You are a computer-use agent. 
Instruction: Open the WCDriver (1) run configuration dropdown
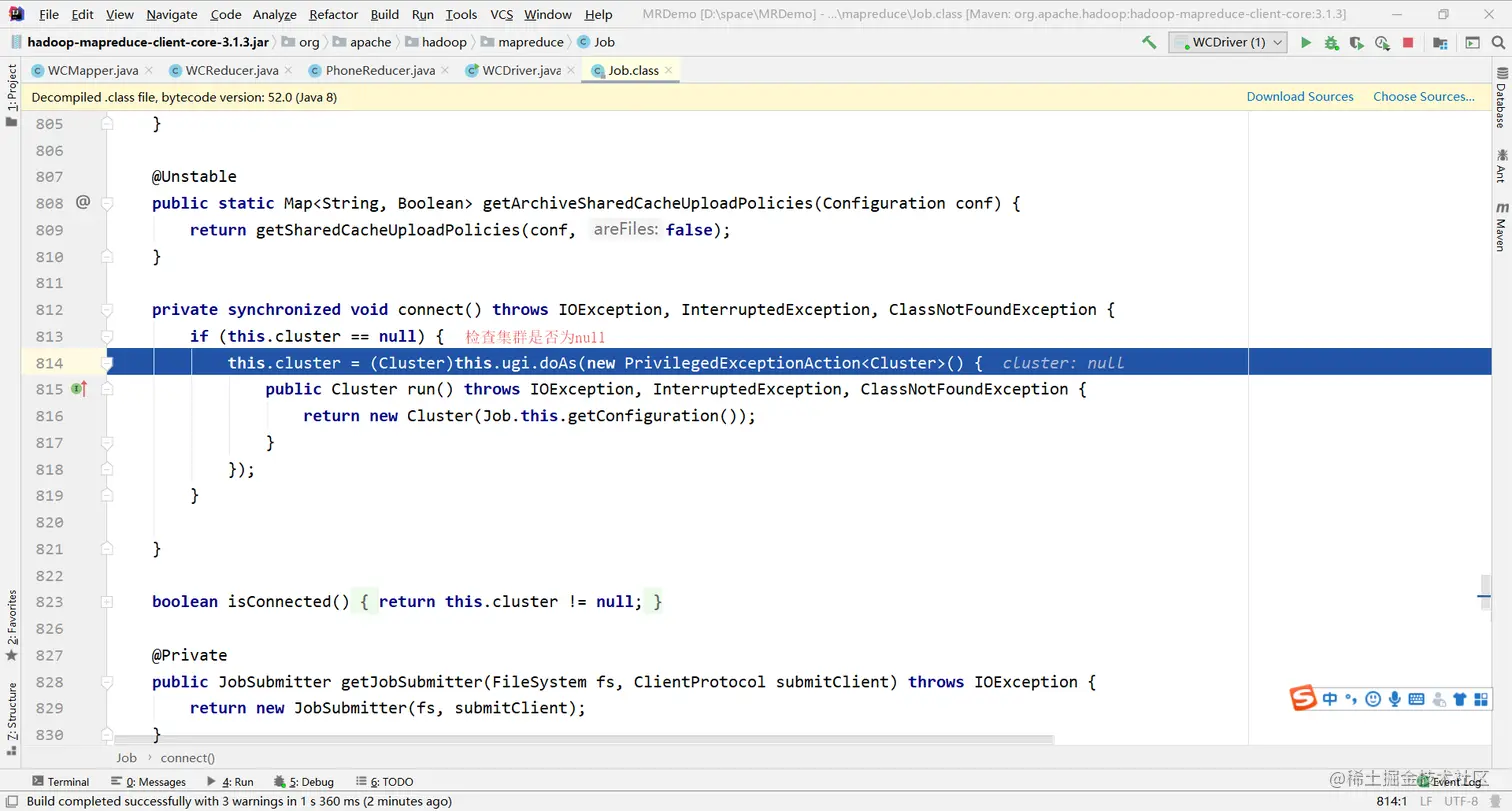1227,43
